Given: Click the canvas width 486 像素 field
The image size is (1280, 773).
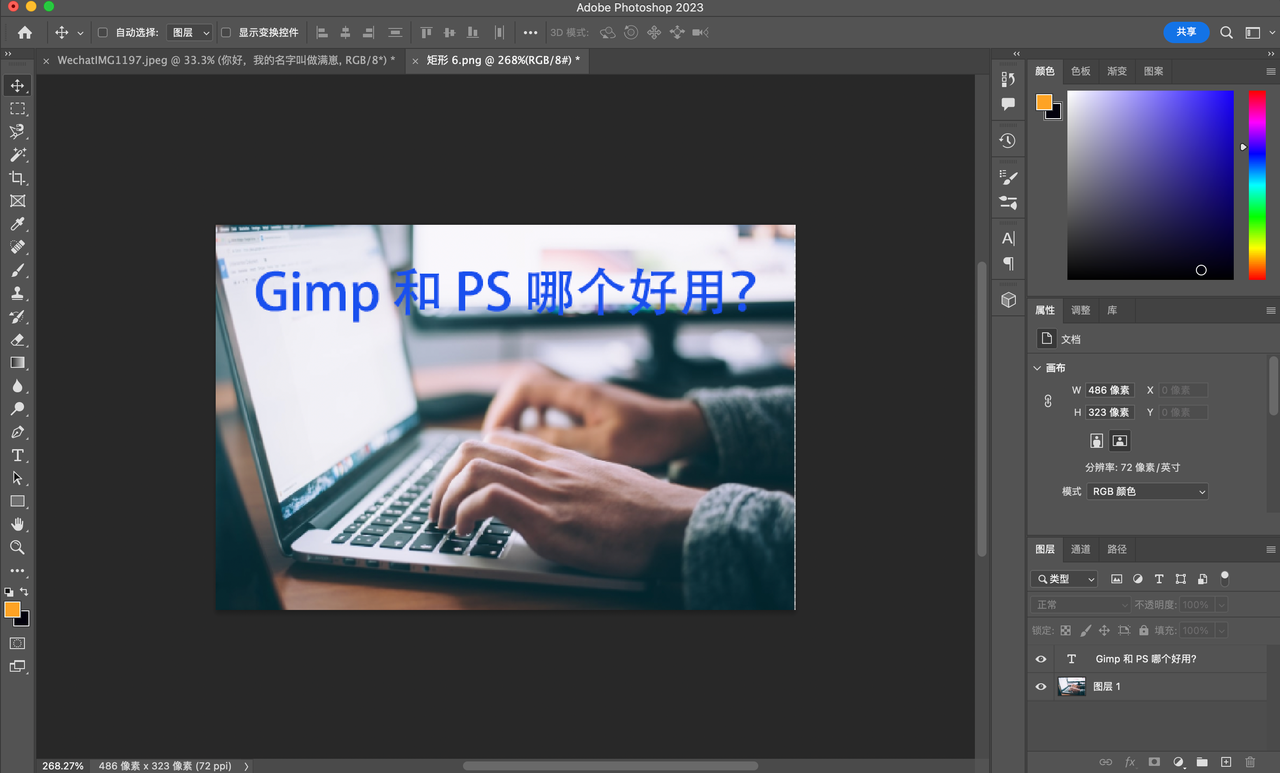Looking at the screenshot, I should [1110, 390].
